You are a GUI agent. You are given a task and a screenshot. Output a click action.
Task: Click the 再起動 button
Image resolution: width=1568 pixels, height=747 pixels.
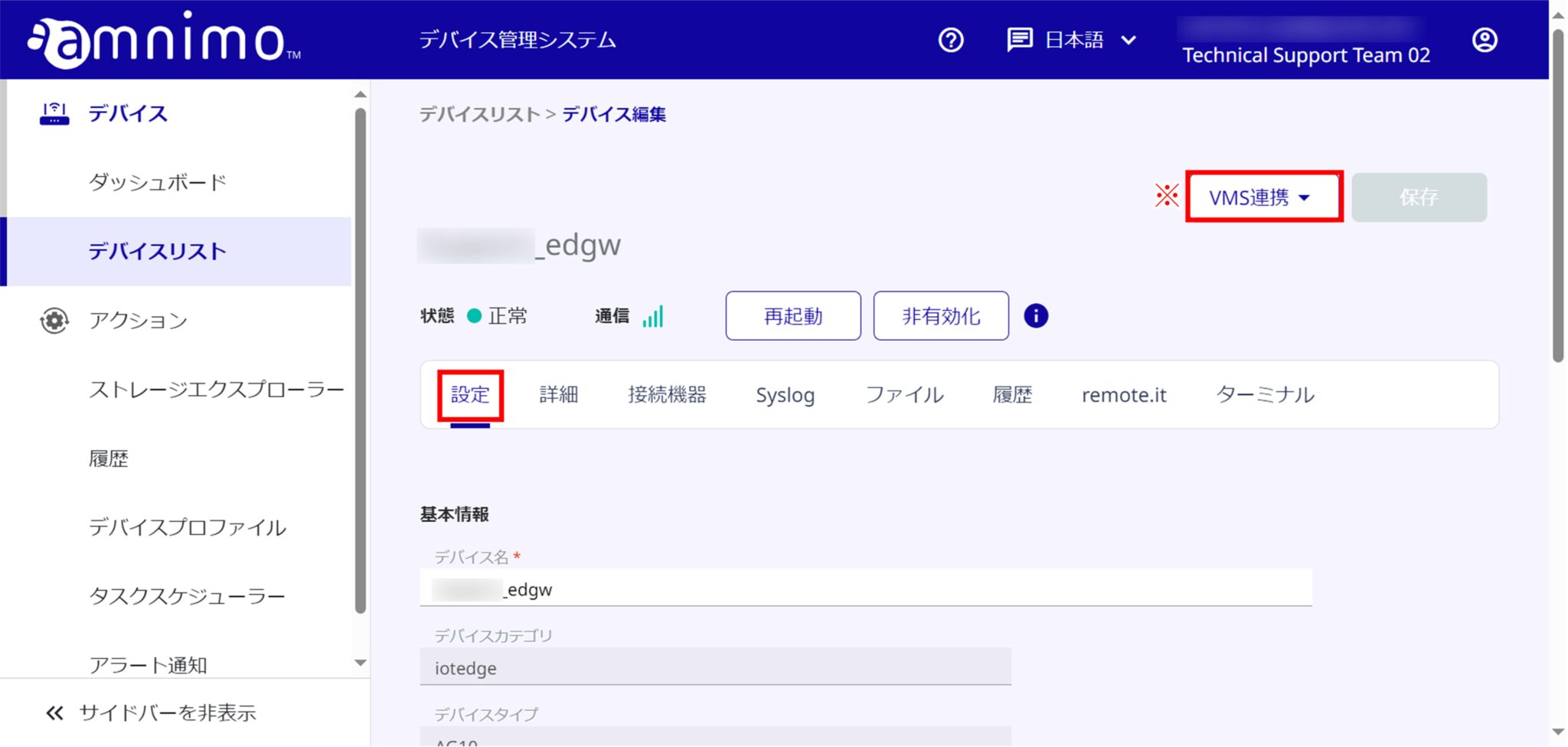[792, 315]
